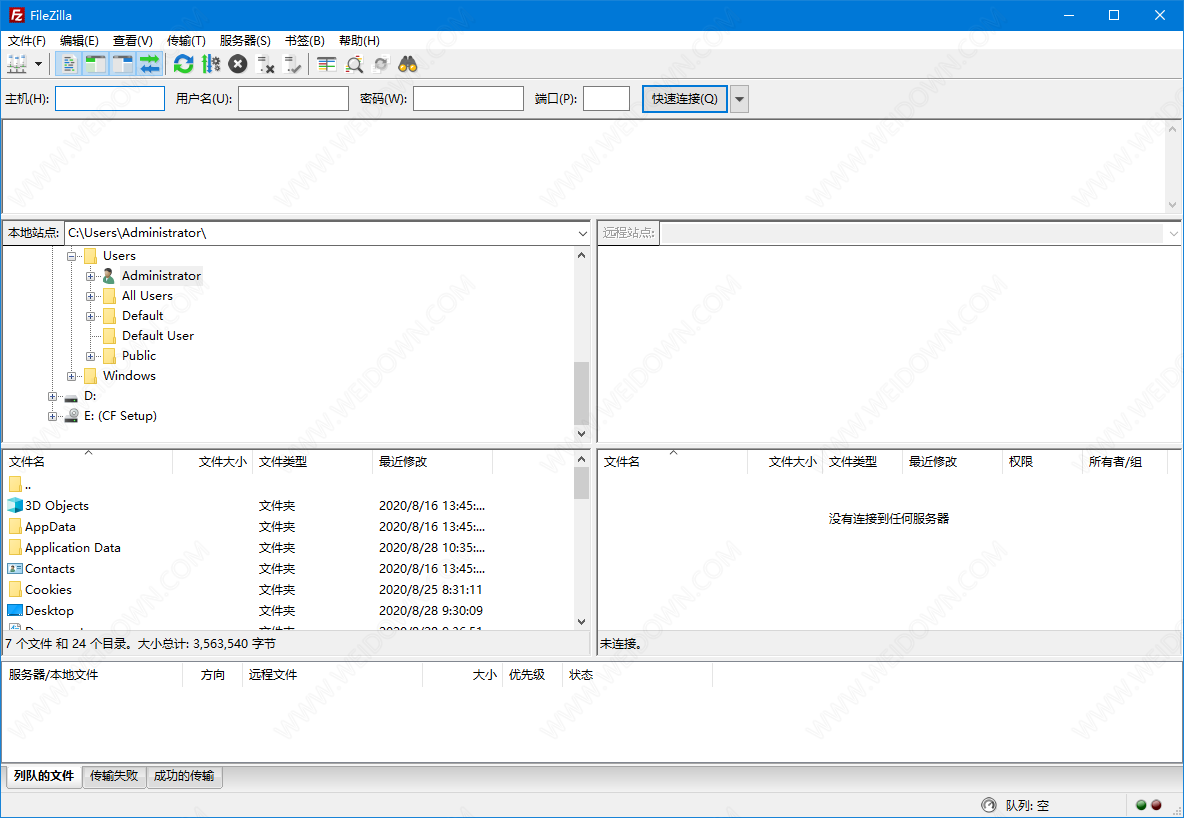Click the local file list scrollbar thumb
This screenshot has width=1184, height=818.
point(581,483)
